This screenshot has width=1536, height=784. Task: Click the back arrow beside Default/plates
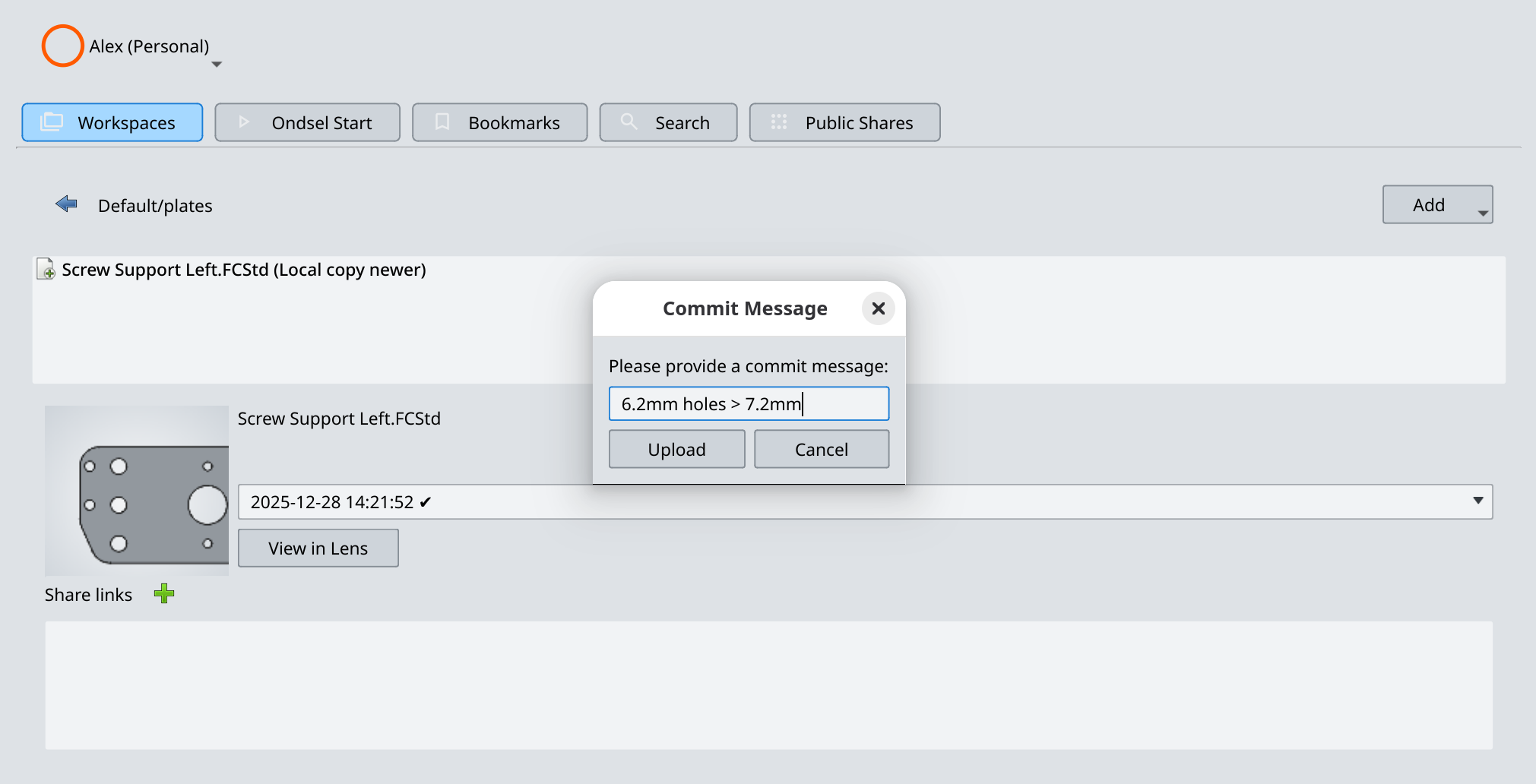[x=67, y=204]
